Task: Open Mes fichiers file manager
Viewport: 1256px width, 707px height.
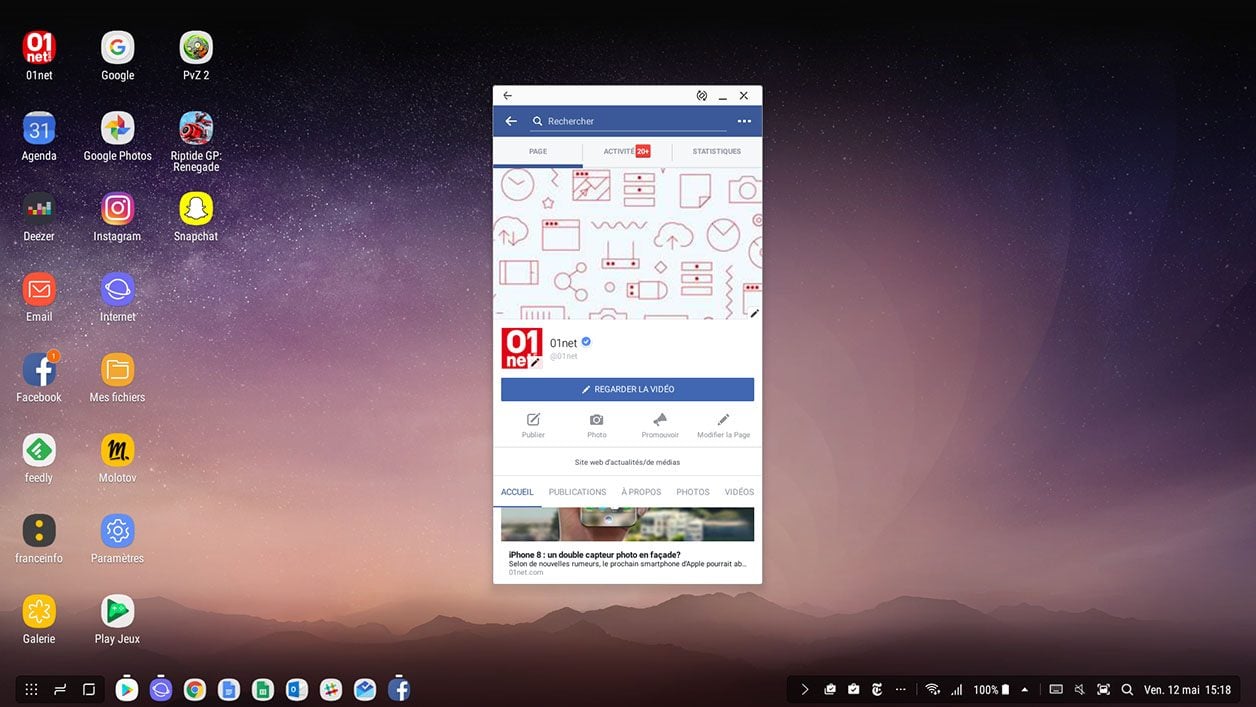Action: 117,370
